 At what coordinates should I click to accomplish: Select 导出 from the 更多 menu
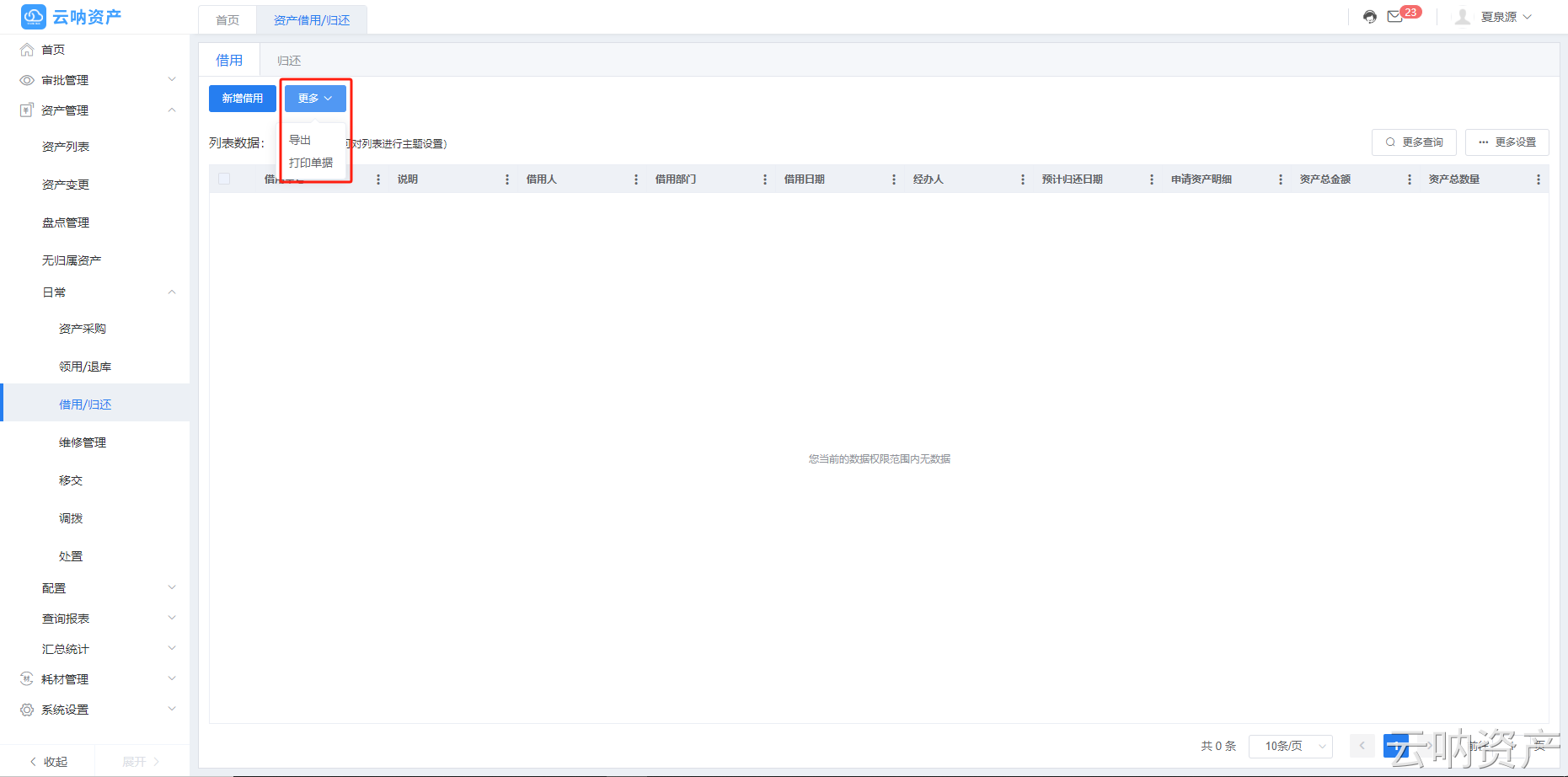point(300,140)
